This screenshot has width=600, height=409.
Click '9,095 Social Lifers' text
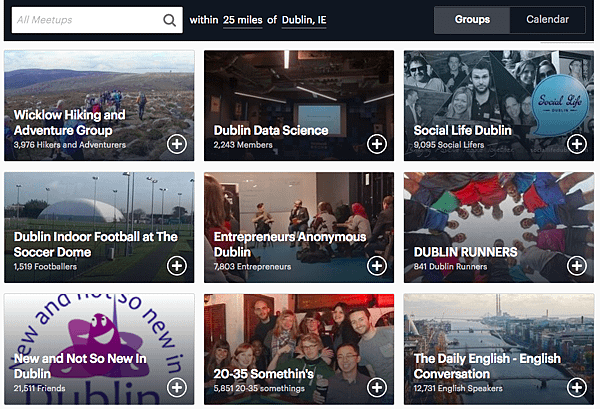[x=449, y=145]
